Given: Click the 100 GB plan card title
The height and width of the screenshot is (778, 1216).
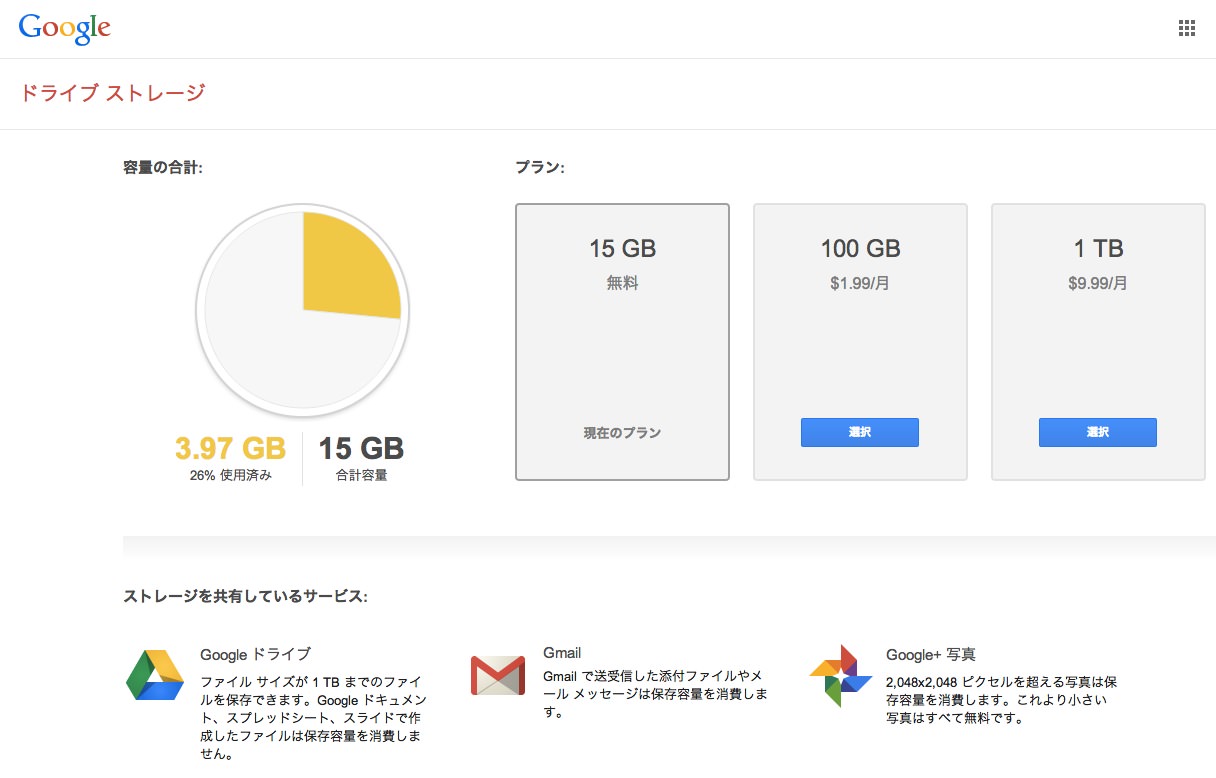Looking at the screenshot, I should [x=860, y=249].
